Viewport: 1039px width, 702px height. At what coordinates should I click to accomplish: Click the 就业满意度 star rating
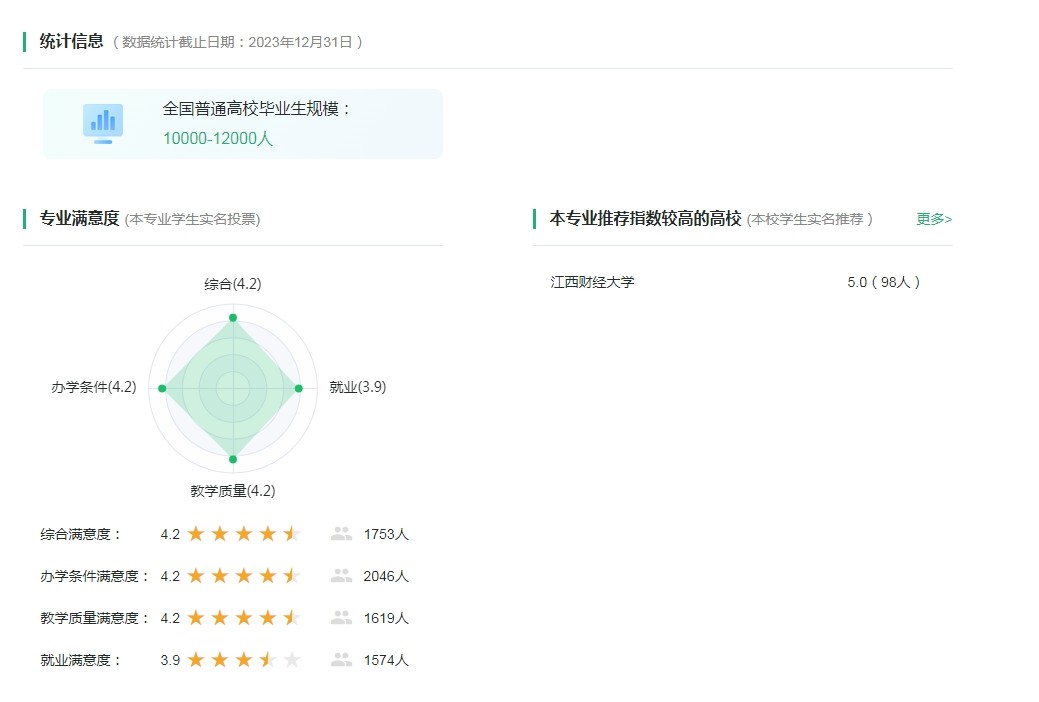pos(243,660)
